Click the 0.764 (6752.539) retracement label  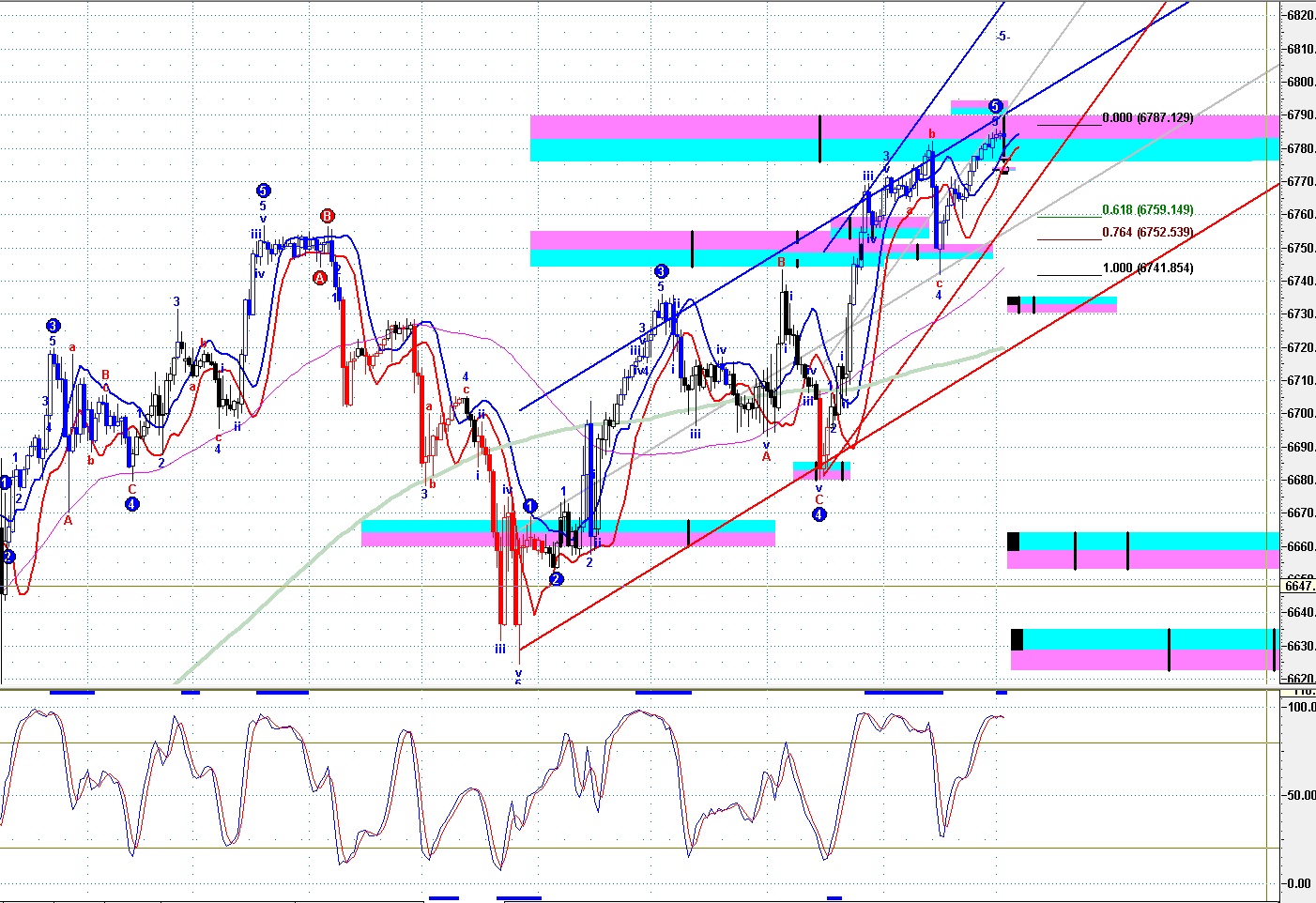pos(1148,232)
